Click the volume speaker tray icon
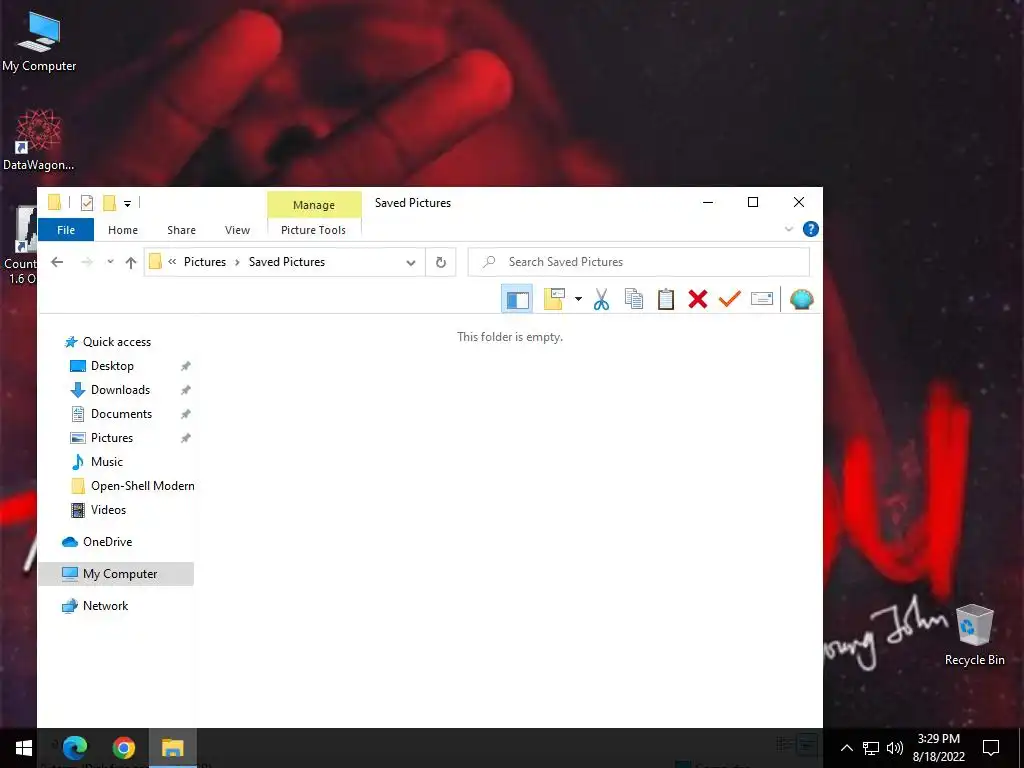This screenshot has width=1024, height=768. pyautogui.click(x=895, y=748)
